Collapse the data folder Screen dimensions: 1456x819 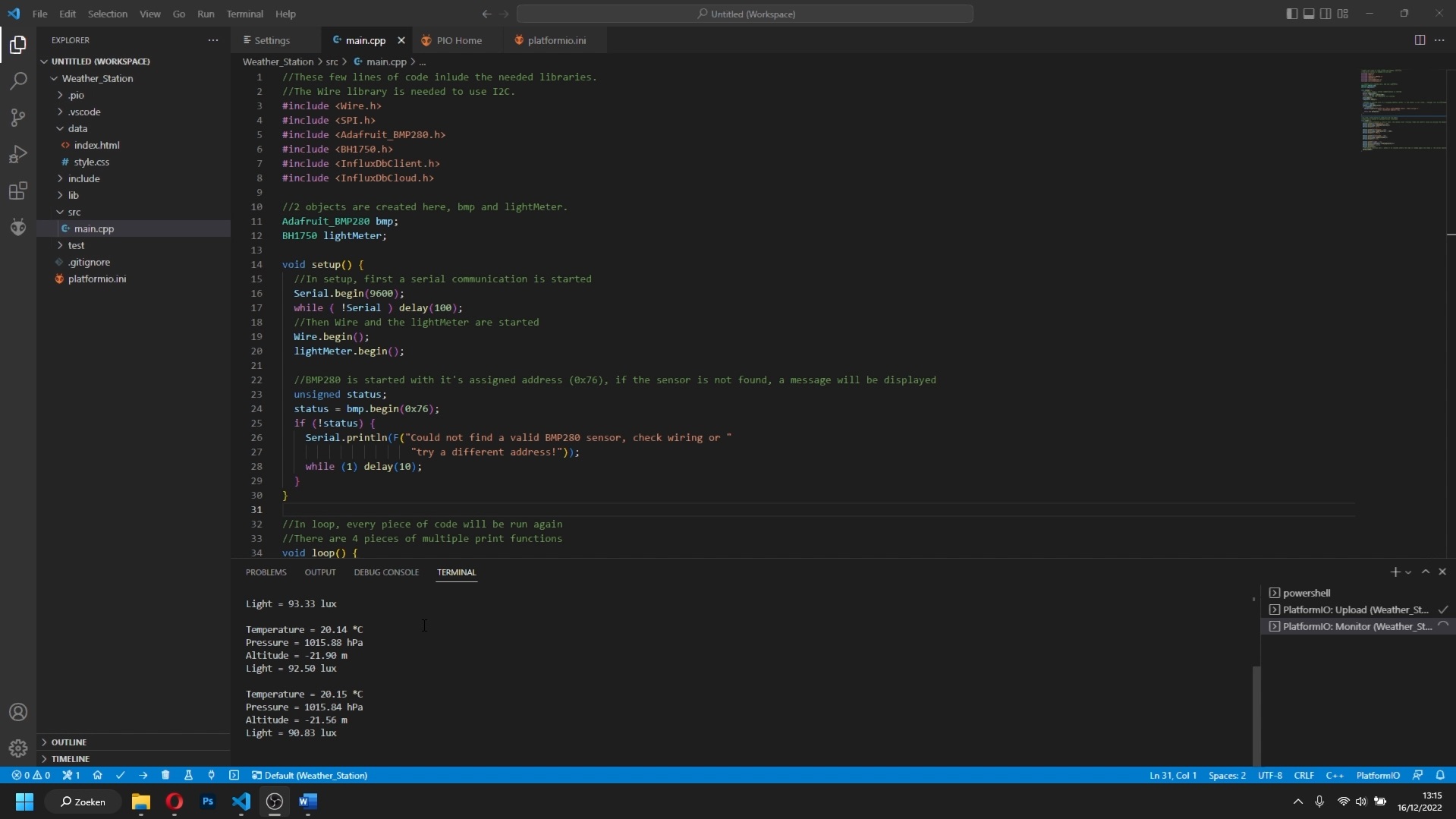[x=77, y=128]
